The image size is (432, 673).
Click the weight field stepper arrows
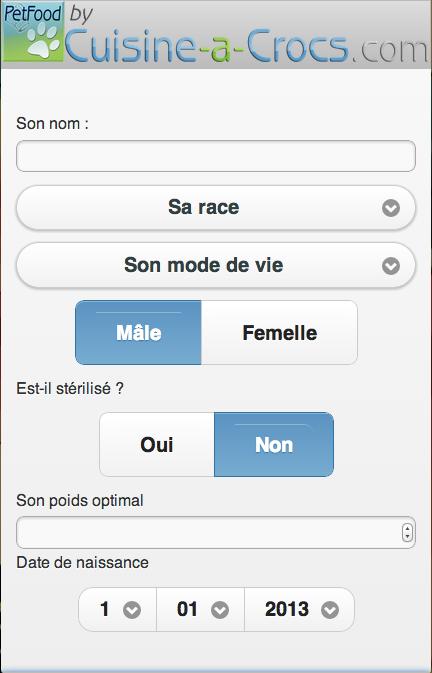(x=407, y=533)
